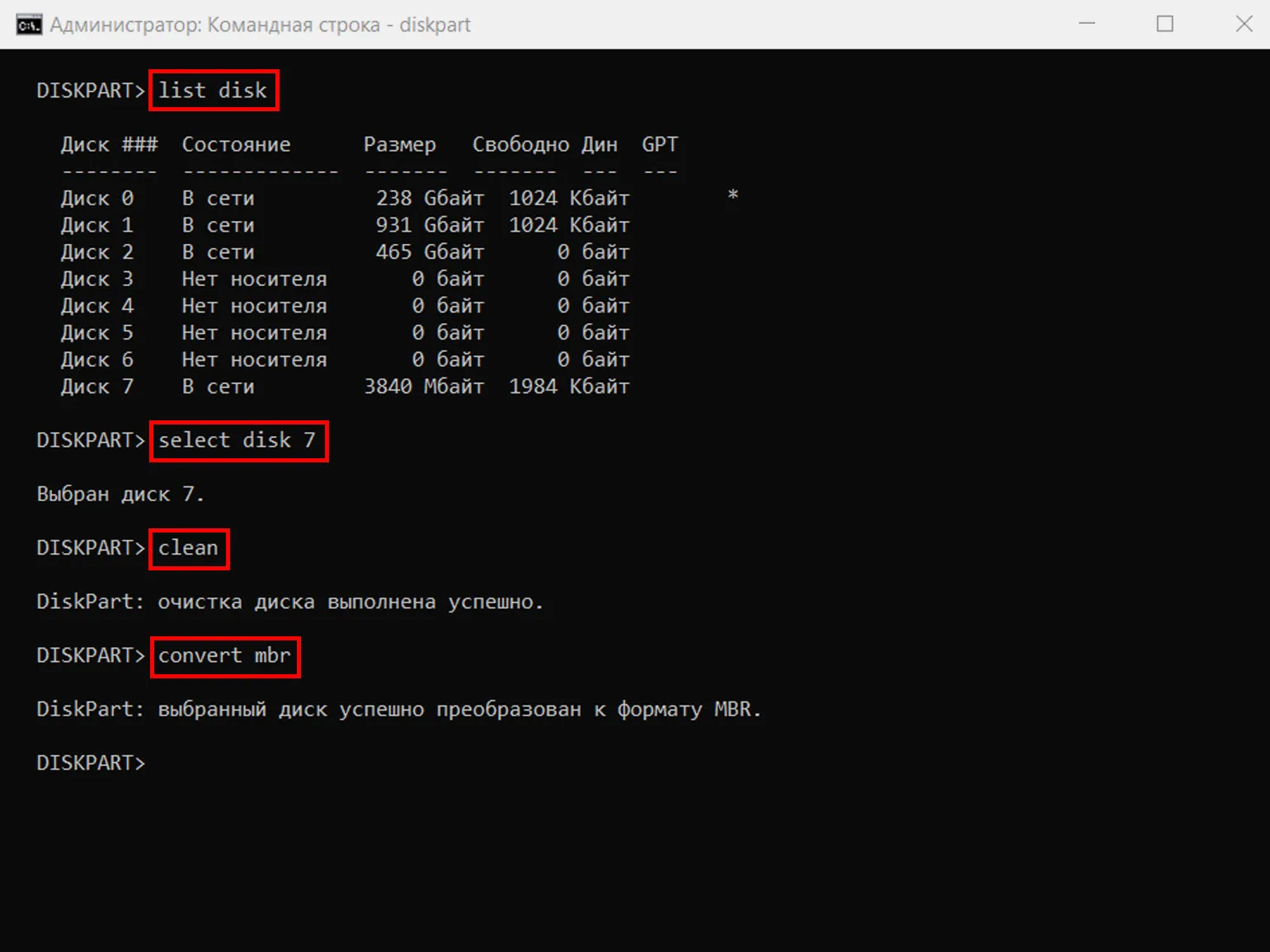Click the highlighted 'clean' command

coord(189,549)
